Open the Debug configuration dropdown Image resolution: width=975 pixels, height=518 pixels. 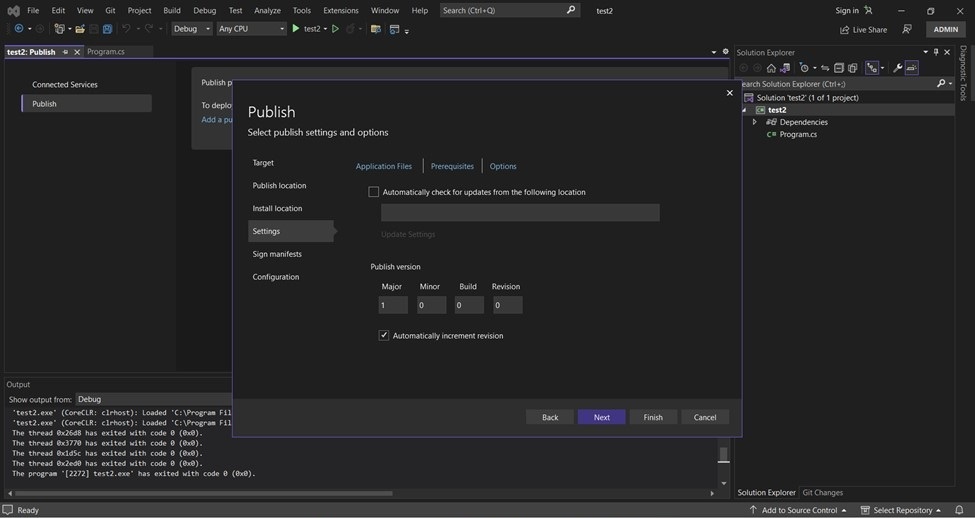click(192, 29)
